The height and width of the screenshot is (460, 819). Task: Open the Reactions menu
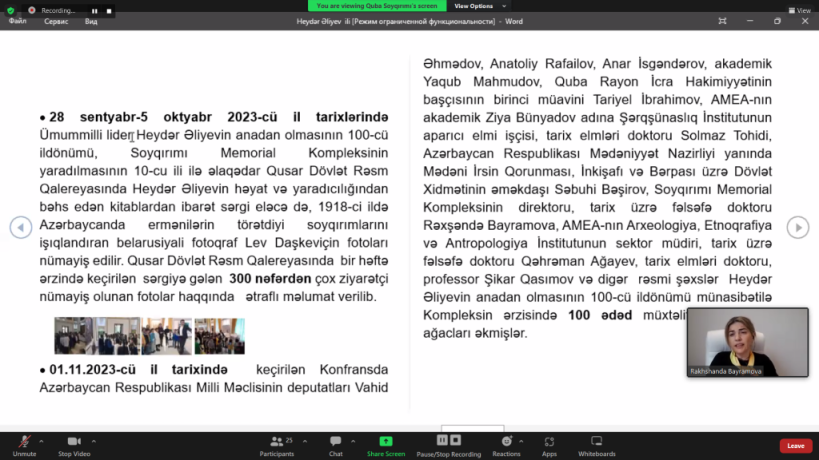[x=506, y=446]
